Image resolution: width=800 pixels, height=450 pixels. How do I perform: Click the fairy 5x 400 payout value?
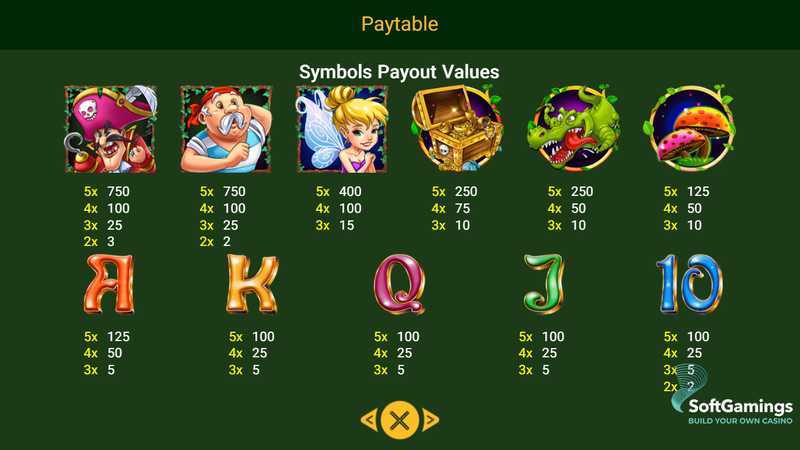[339, 191]
